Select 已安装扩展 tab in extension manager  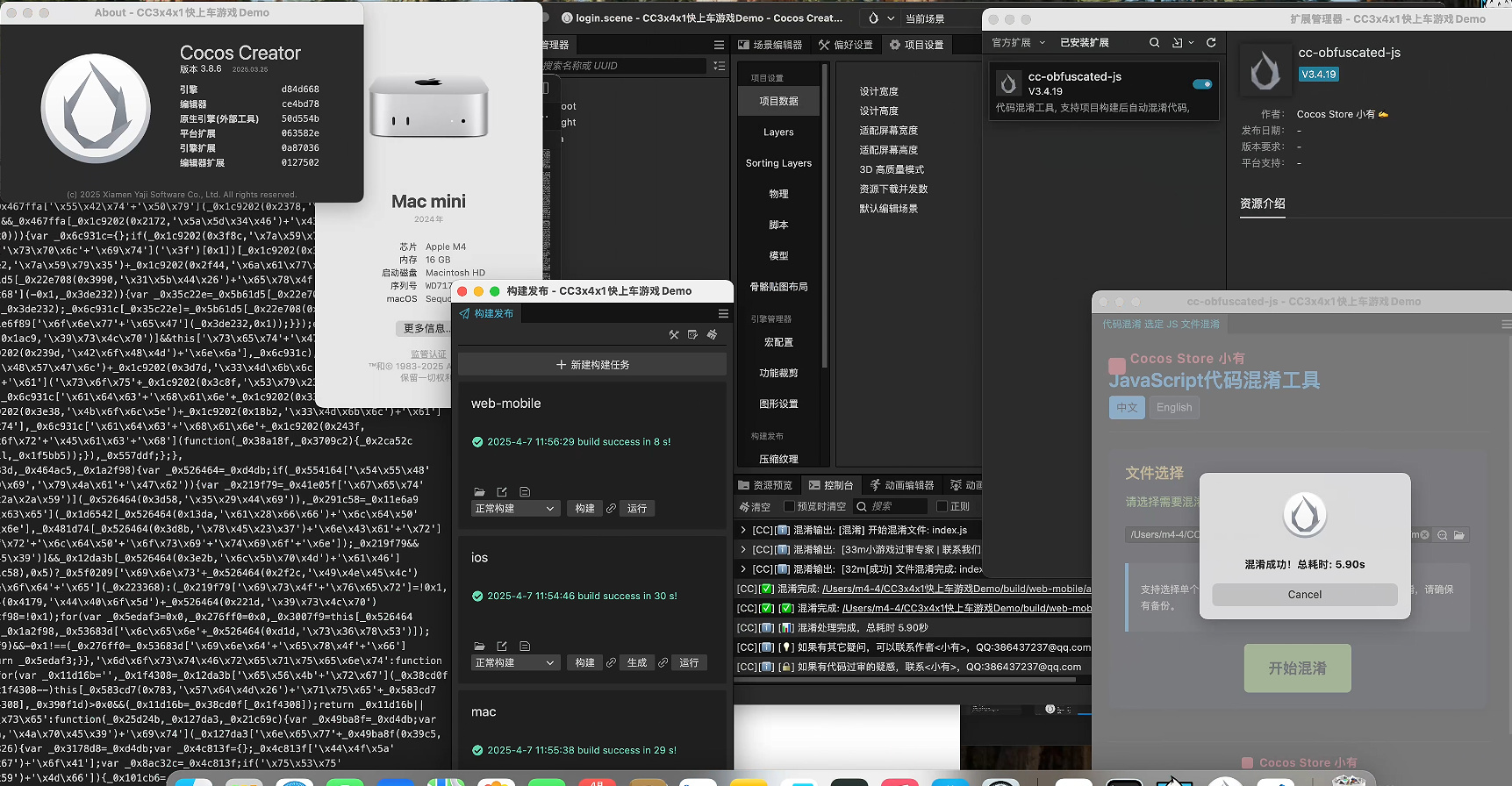[x=1085, y=42]
